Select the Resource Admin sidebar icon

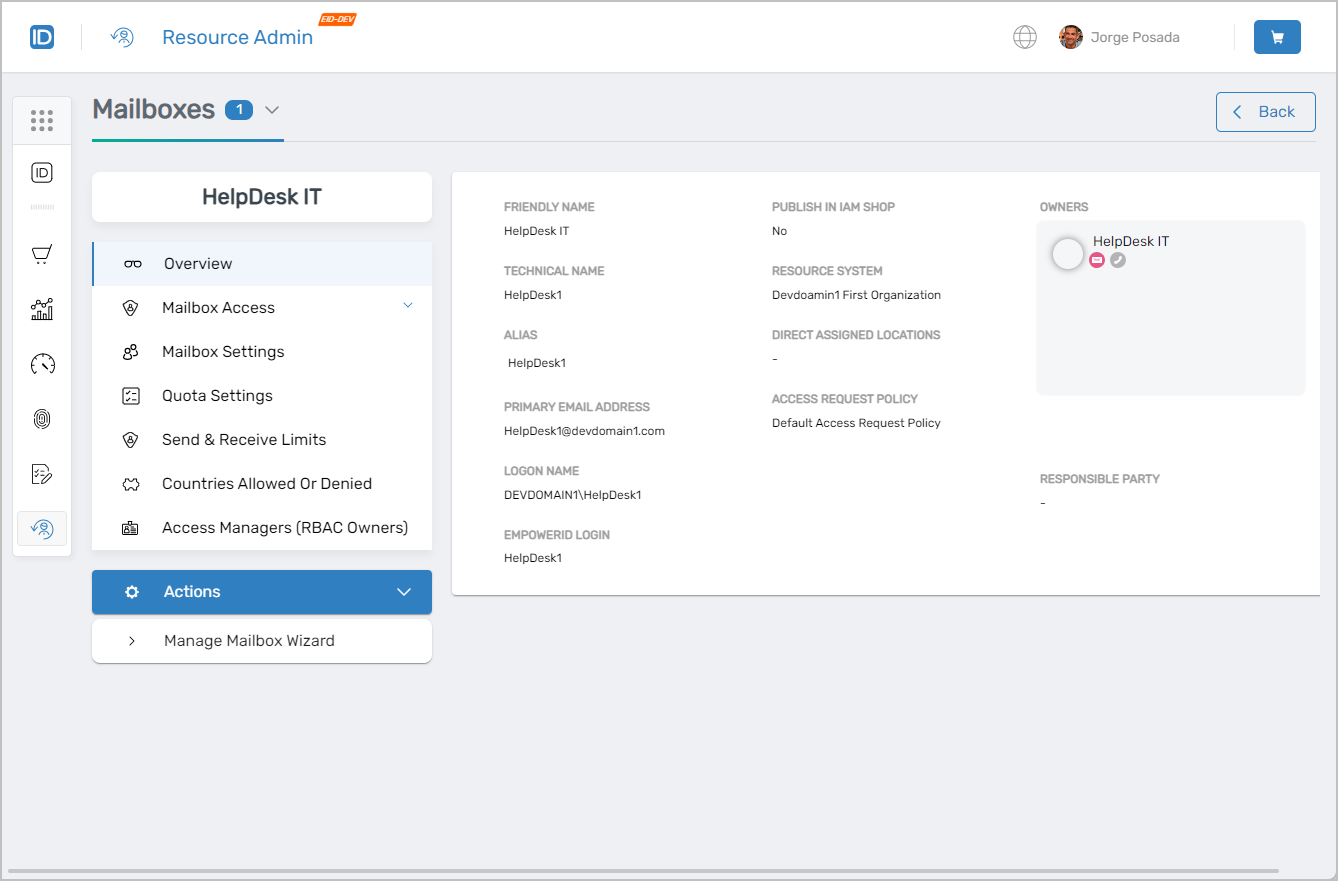click(x=41, y=528)
